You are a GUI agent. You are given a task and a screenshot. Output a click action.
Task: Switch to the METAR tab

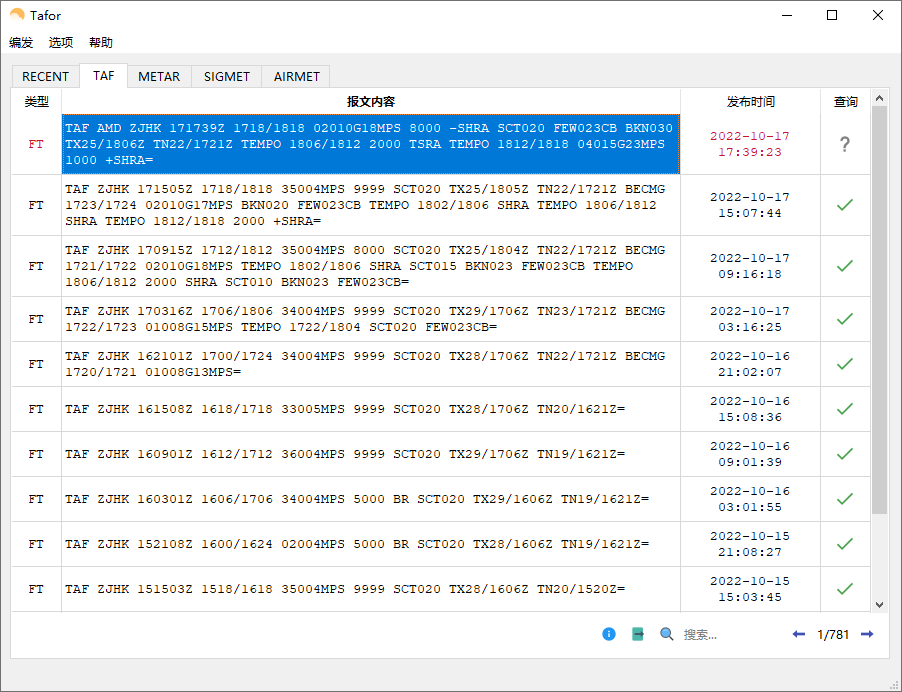pyautogui.click(x=159, y=77)
